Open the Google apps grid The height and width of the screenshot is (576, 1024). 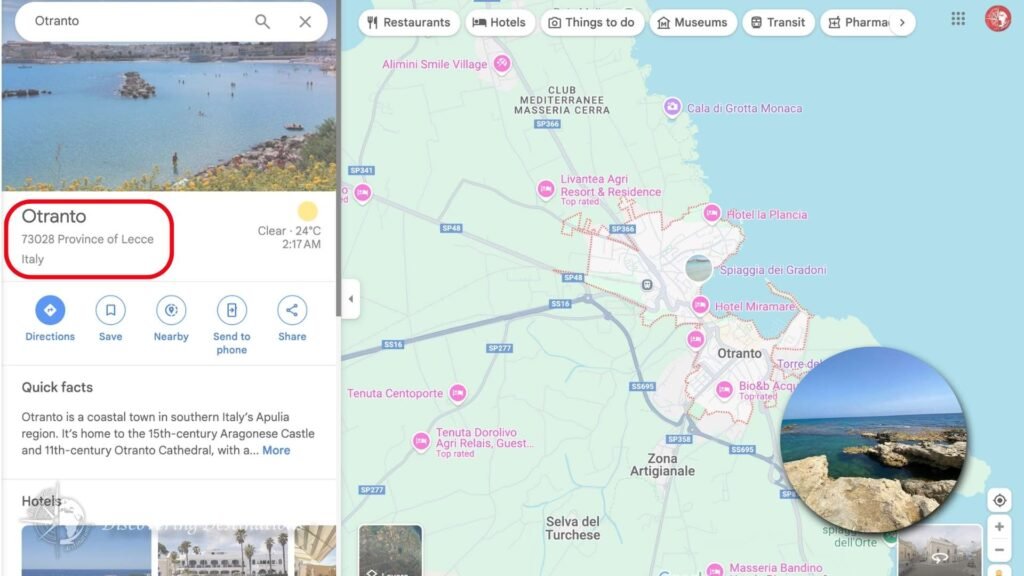coord(958,19)
